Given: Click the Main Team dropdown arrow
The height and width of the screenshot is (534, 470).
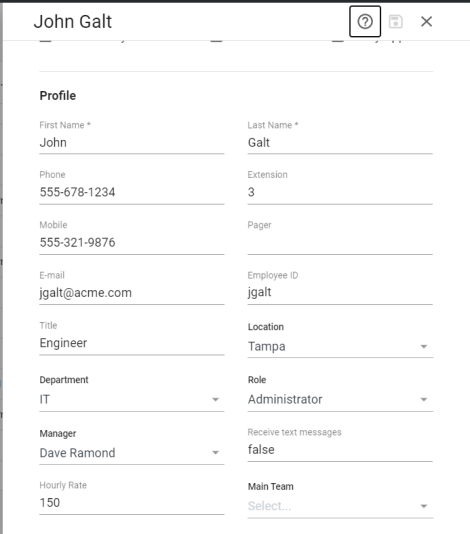Looking at the screenshot, I should [424, 506].
